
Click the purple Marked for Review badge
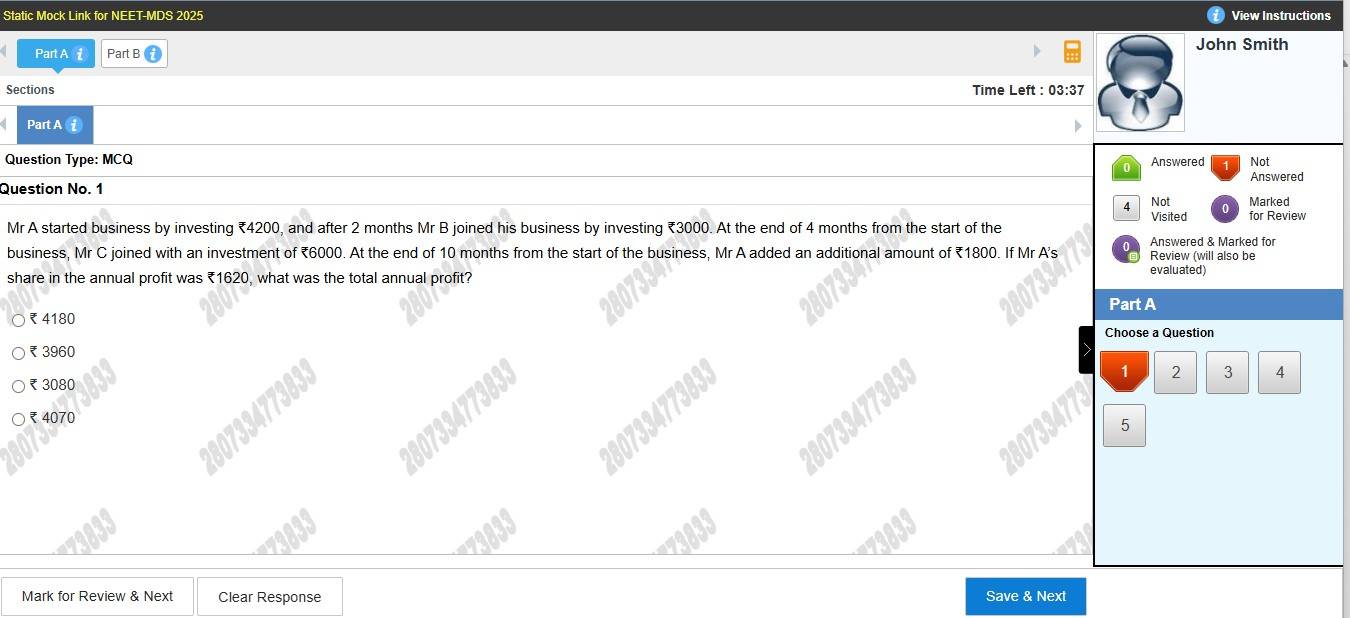[1224, 209]
